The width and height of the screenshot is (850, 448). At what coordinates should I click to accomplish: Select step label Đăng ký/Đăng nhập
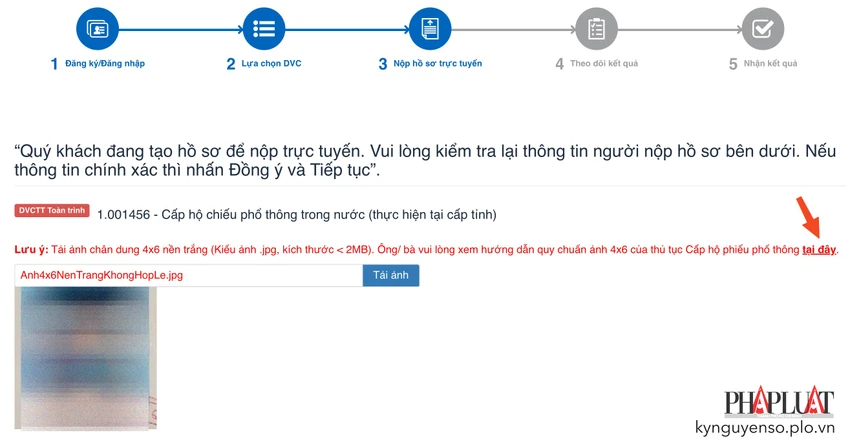pyautogui.click(x=105, y=63)
